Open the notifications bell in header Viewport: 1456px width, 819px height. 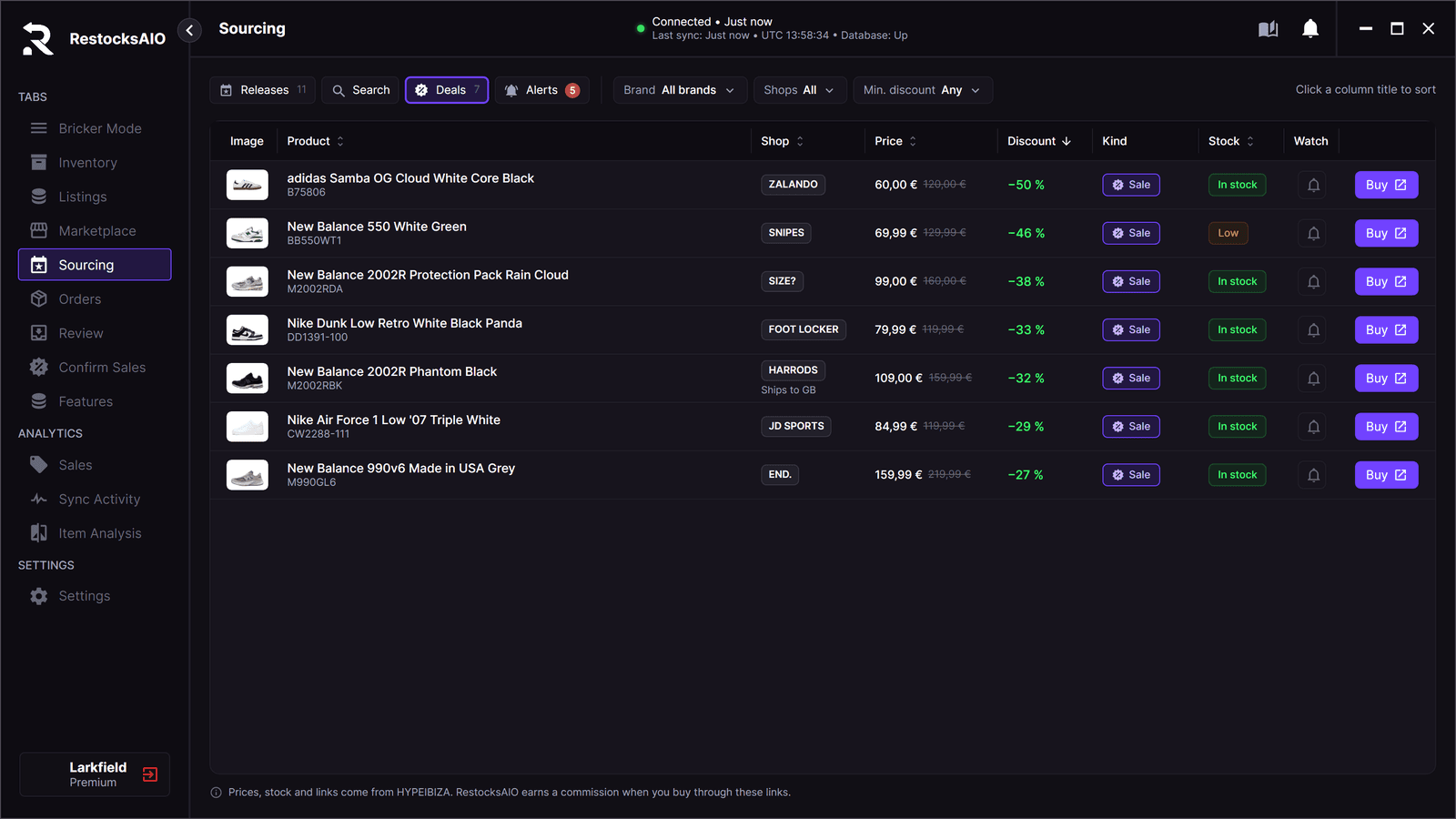(x=1310, y=29)
